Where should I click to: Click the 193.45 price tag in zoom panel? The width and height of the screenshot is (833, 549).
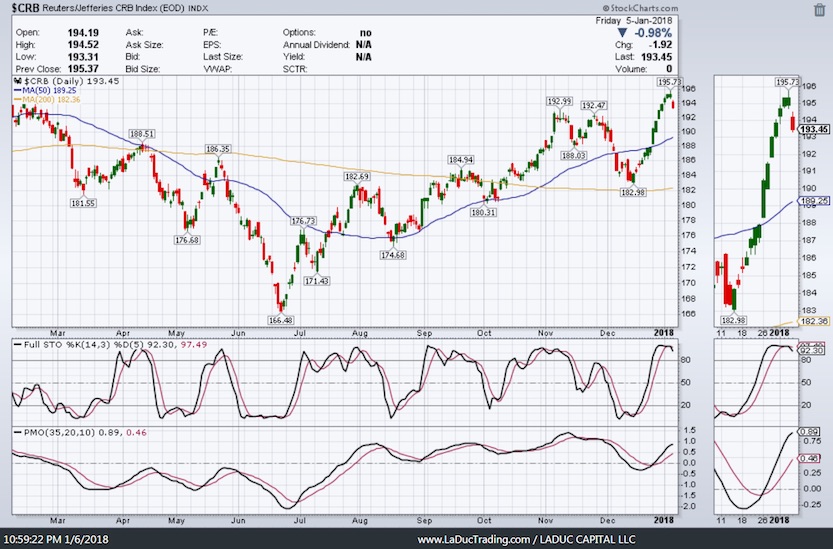(x=814, y=129)
